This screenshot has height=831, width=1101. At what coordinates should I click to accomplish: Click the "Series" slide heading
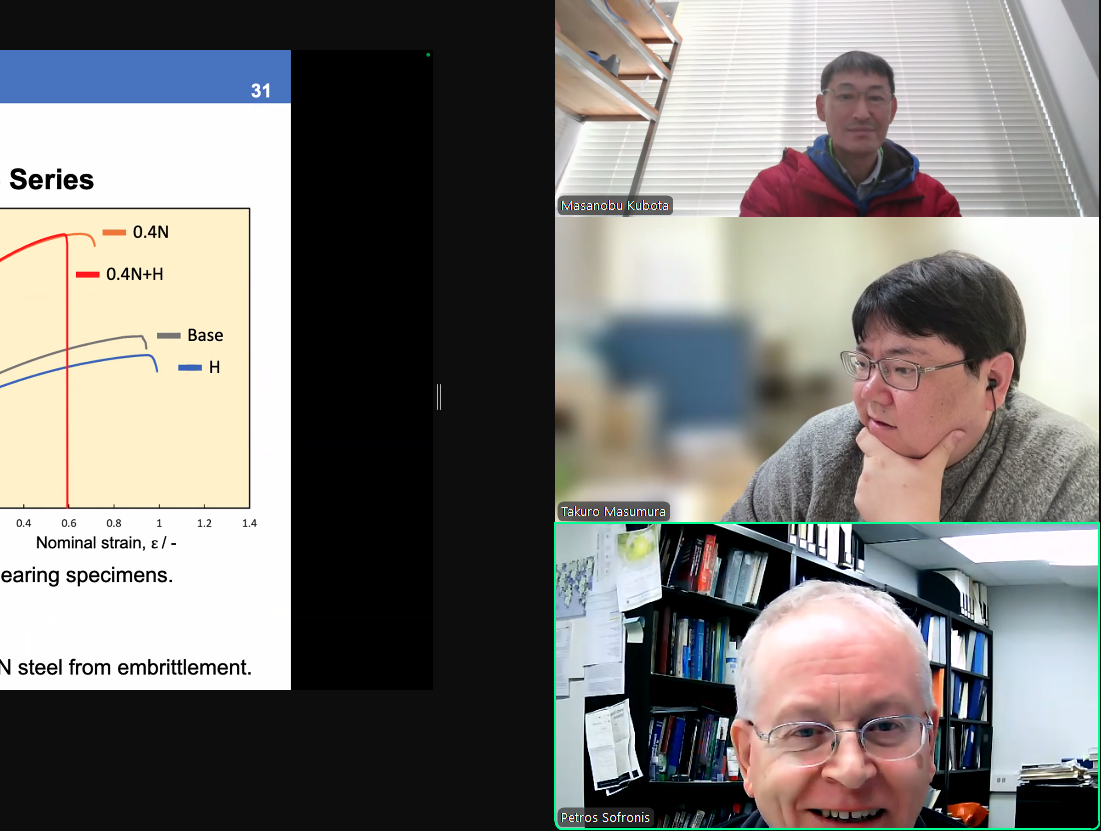[51, 180]
